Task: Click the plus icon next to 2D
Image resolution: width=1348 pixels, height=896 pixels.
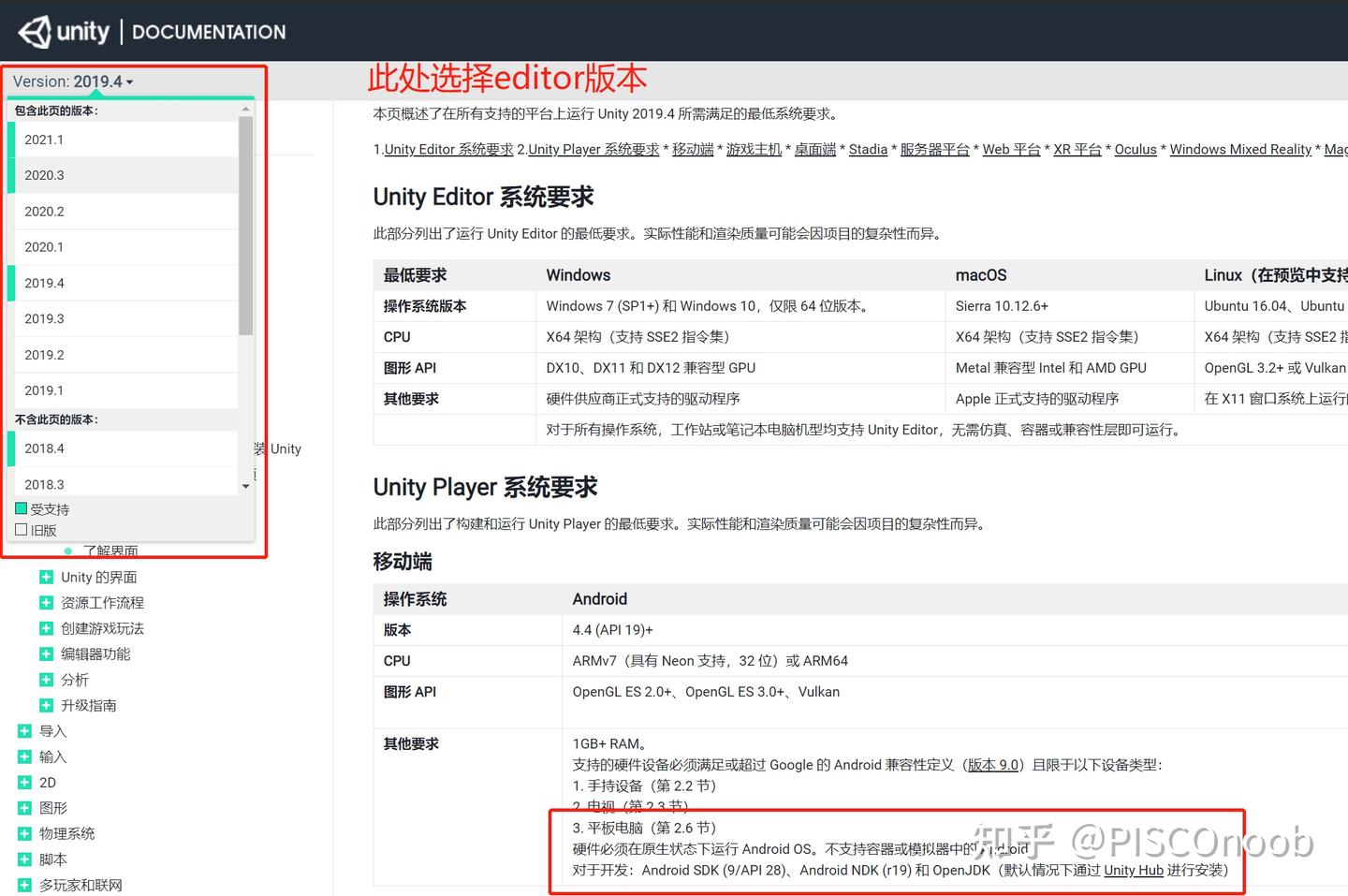Action: click(24, 782)
